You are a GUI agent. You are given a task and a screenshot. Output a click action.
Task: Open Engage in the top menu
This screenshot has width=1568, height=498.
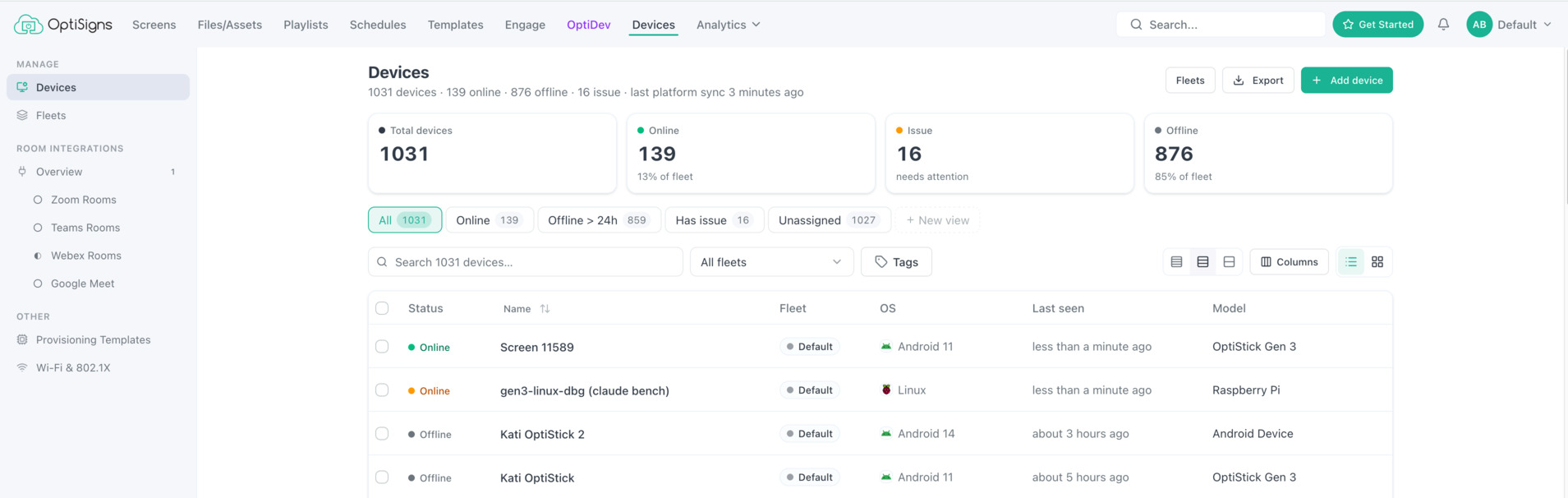point(525,25)
